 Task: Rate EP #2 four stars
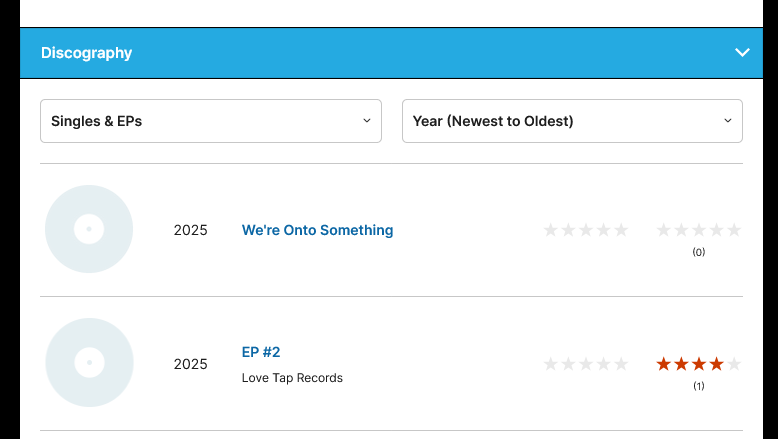tap(603, 364)
